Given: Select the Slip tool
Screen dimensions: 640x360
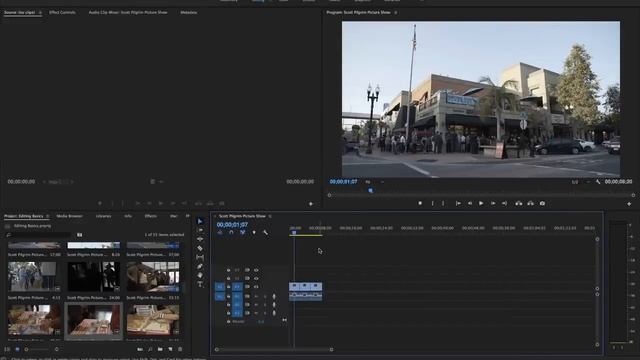Looking at the screenshot, I should [200, 257].
